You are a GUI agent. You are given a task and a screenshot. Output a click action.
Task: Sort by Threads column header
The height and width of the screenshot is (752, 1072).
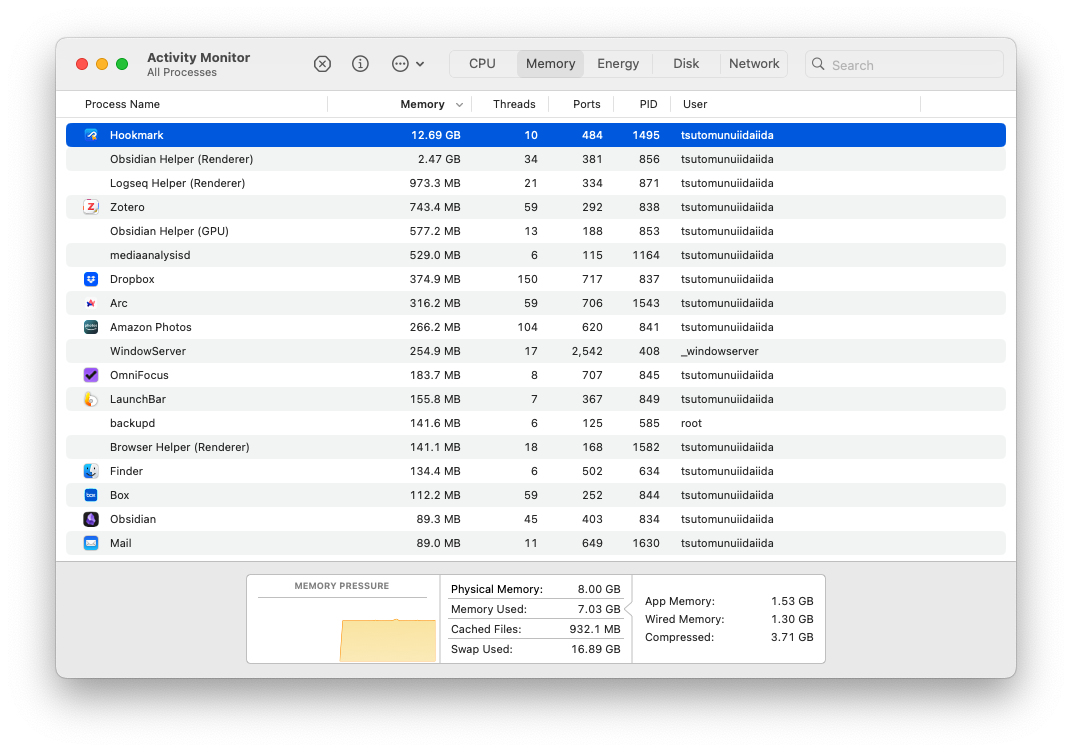coord(514,104)
